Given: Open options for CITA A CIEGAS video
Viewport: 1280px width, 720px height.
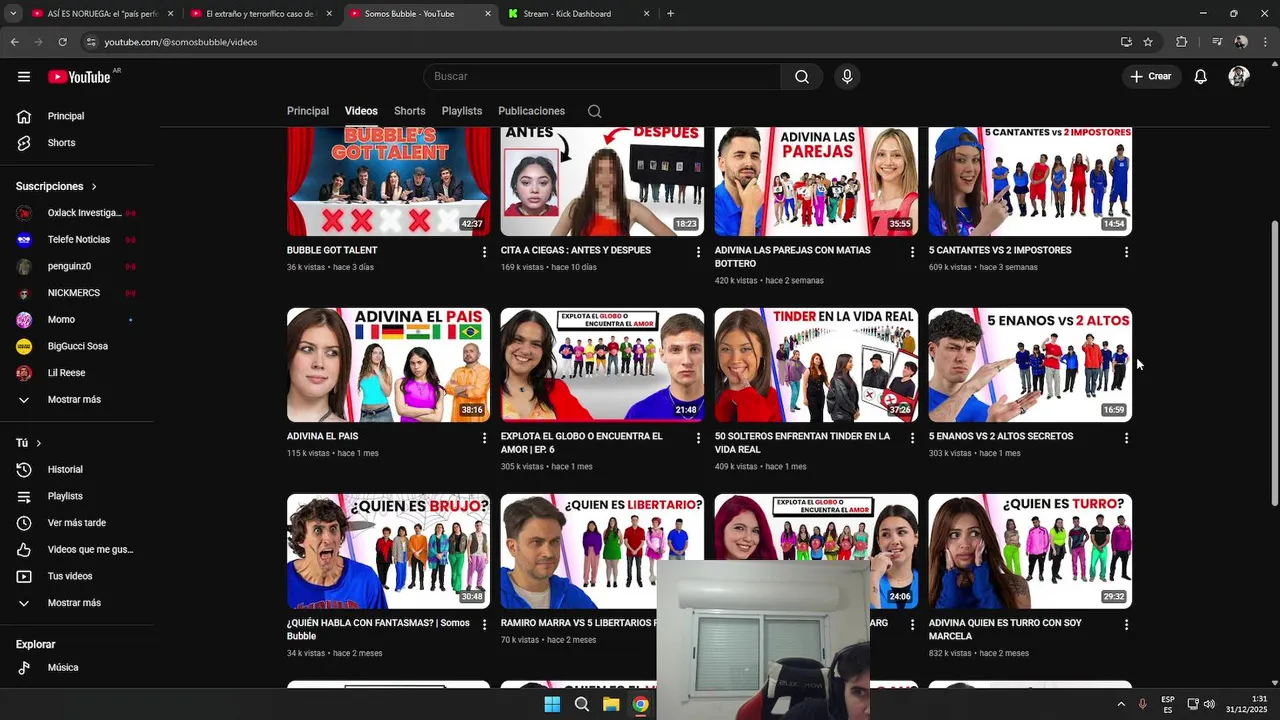Looking at the screenshot, I should (x=698, y=252).
